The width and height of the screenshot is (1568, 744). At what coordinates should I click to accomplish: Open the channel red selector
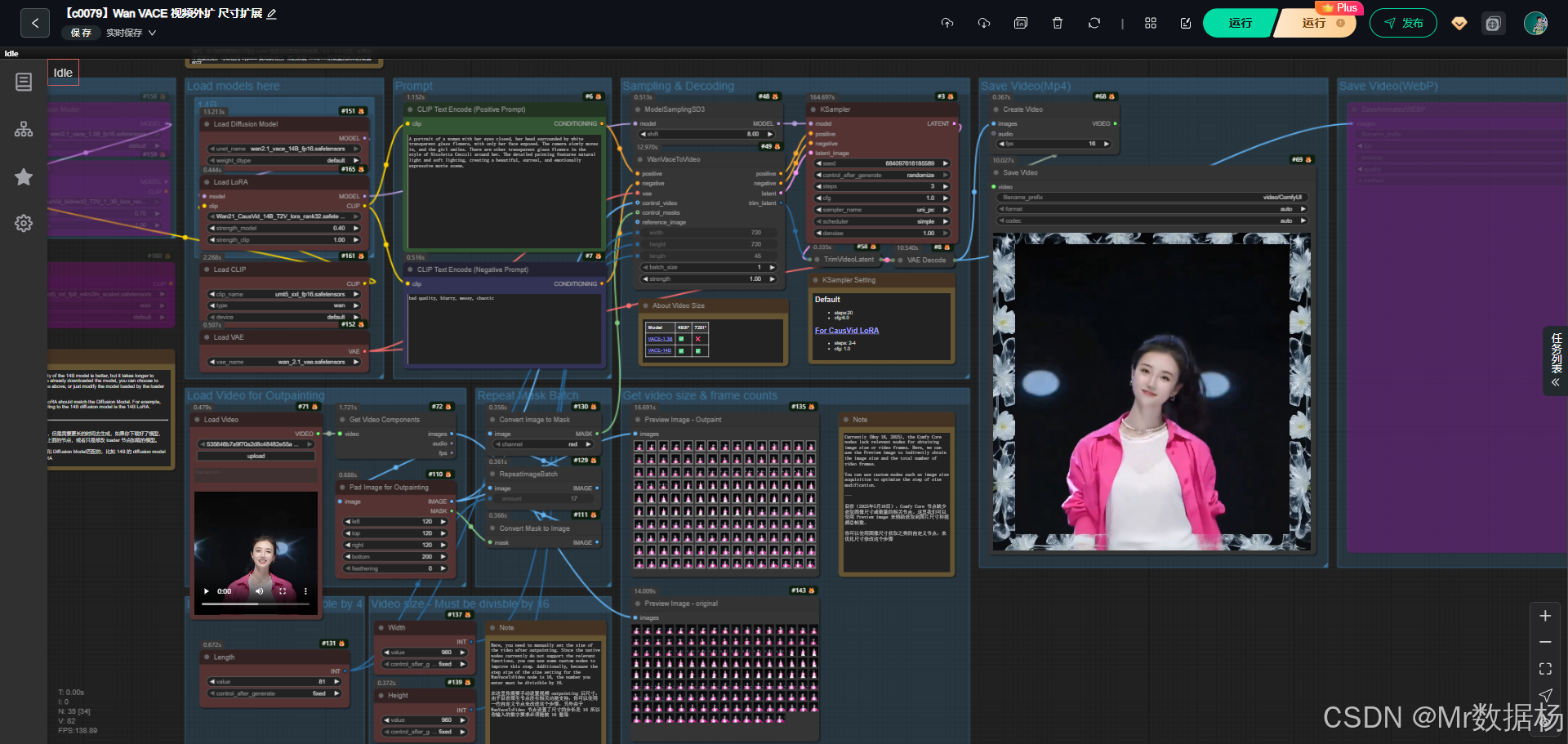(543, 444)
